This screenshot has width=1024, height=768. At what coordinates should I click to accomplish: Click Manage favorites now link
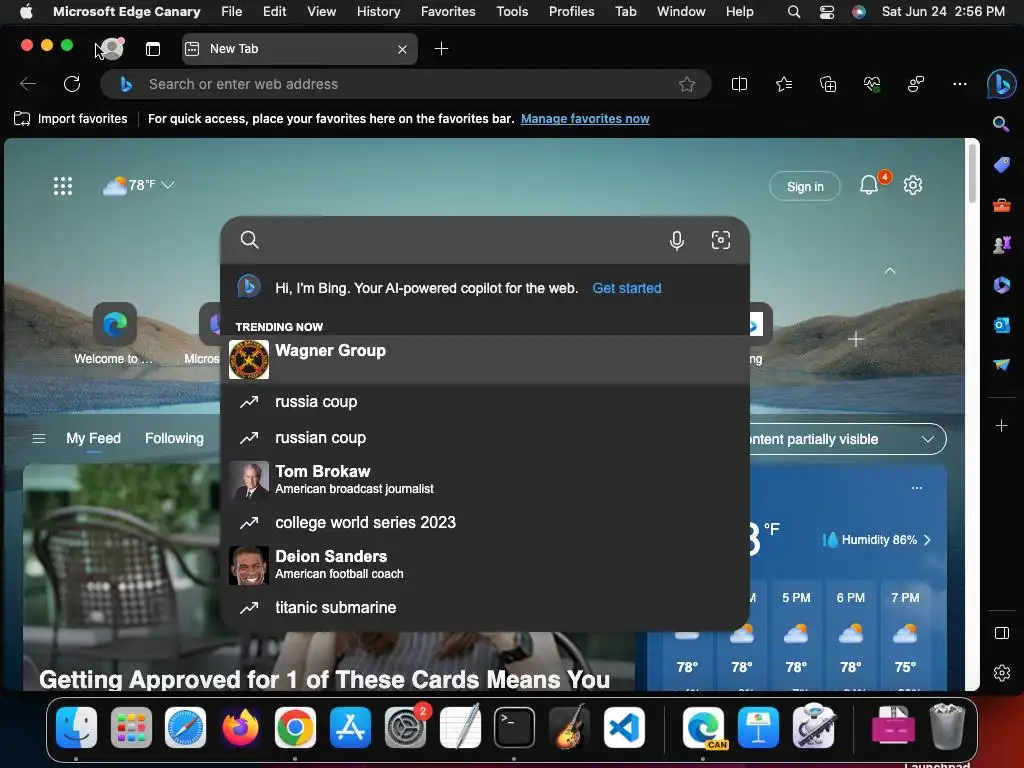pos(585,119)
